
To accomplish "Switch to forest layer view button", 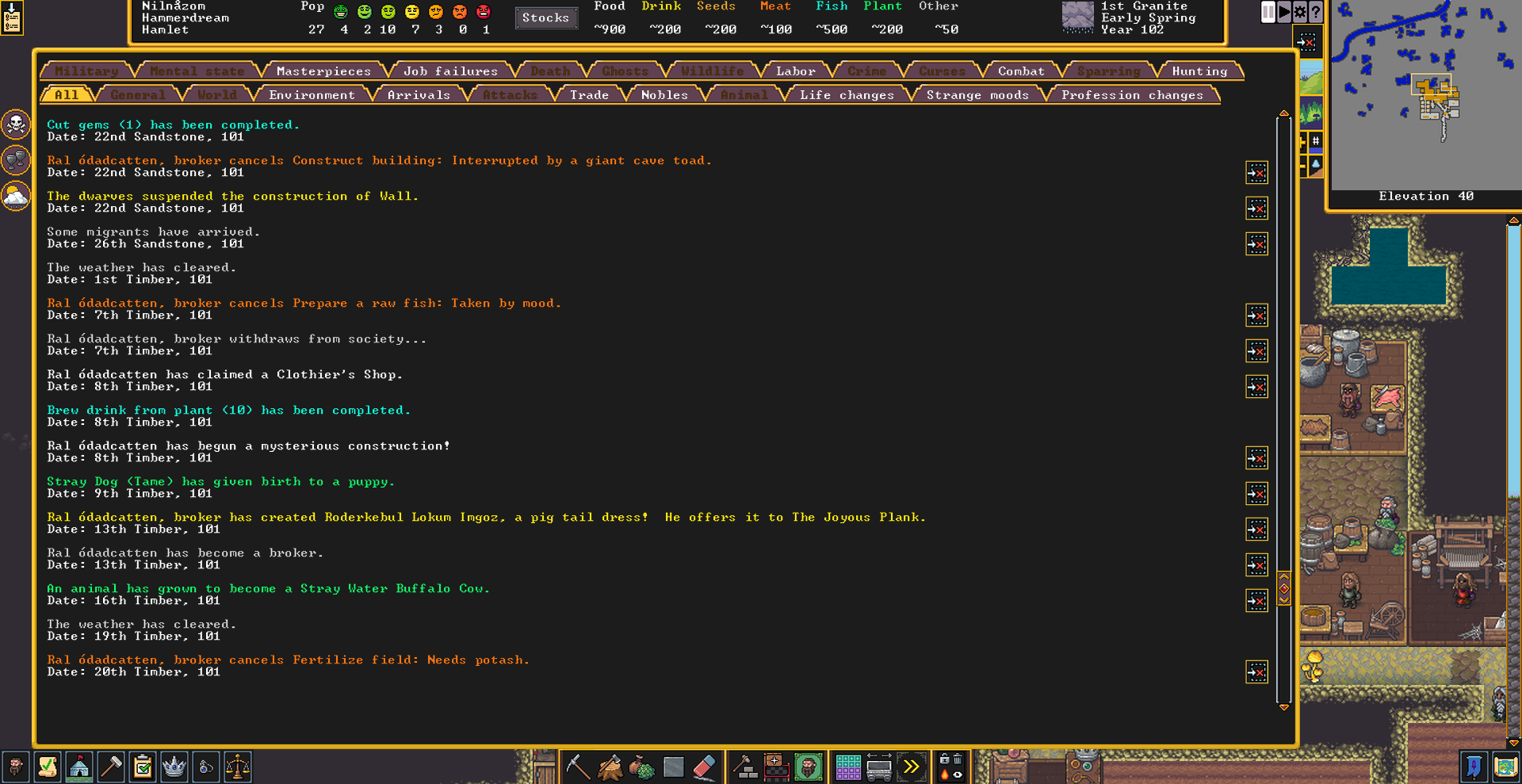I will (x=1311, y=111).
